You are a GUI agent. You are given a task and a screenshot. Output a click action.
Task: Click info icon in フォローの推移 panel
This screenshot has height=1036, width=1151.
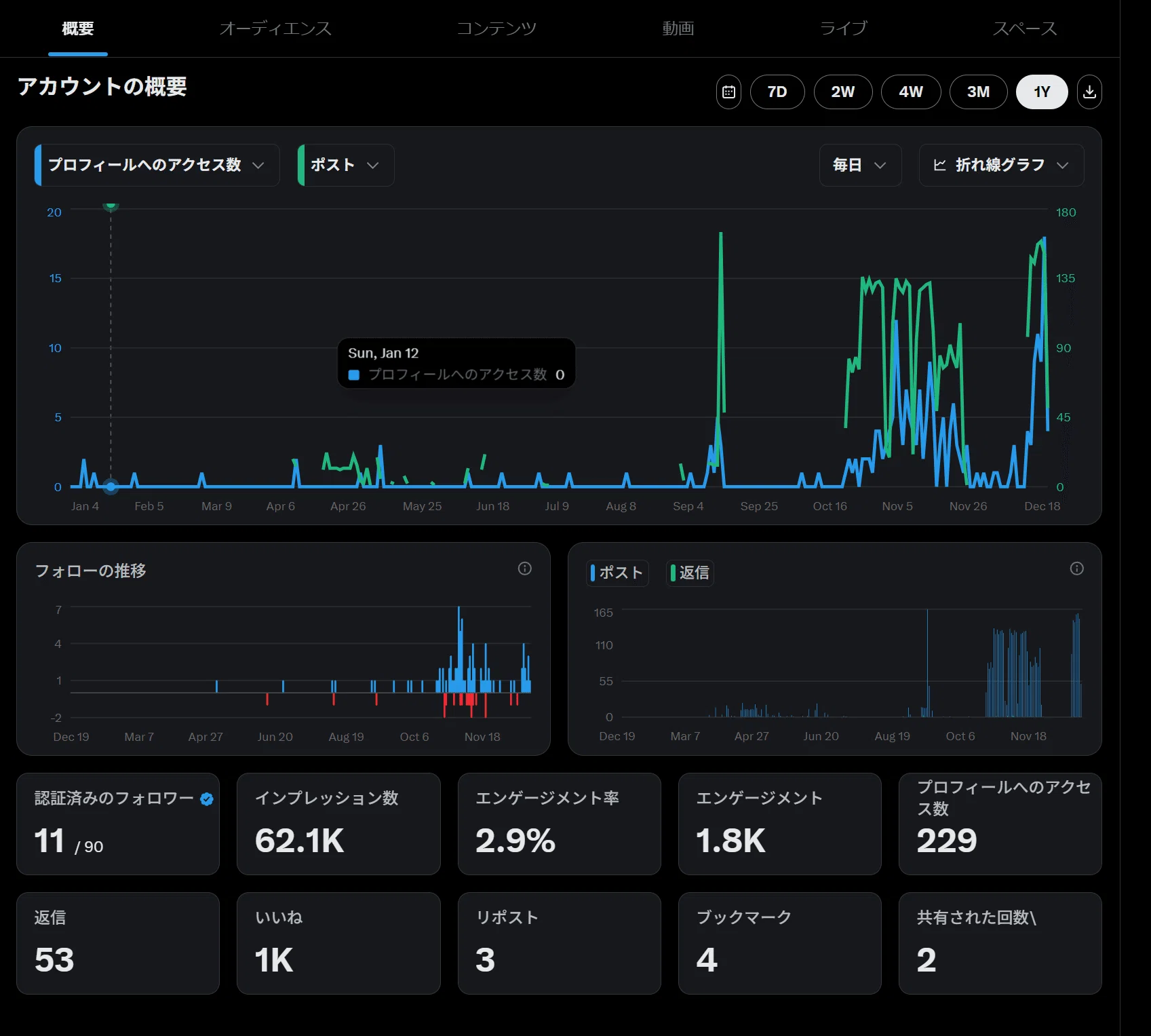[525, 569]
